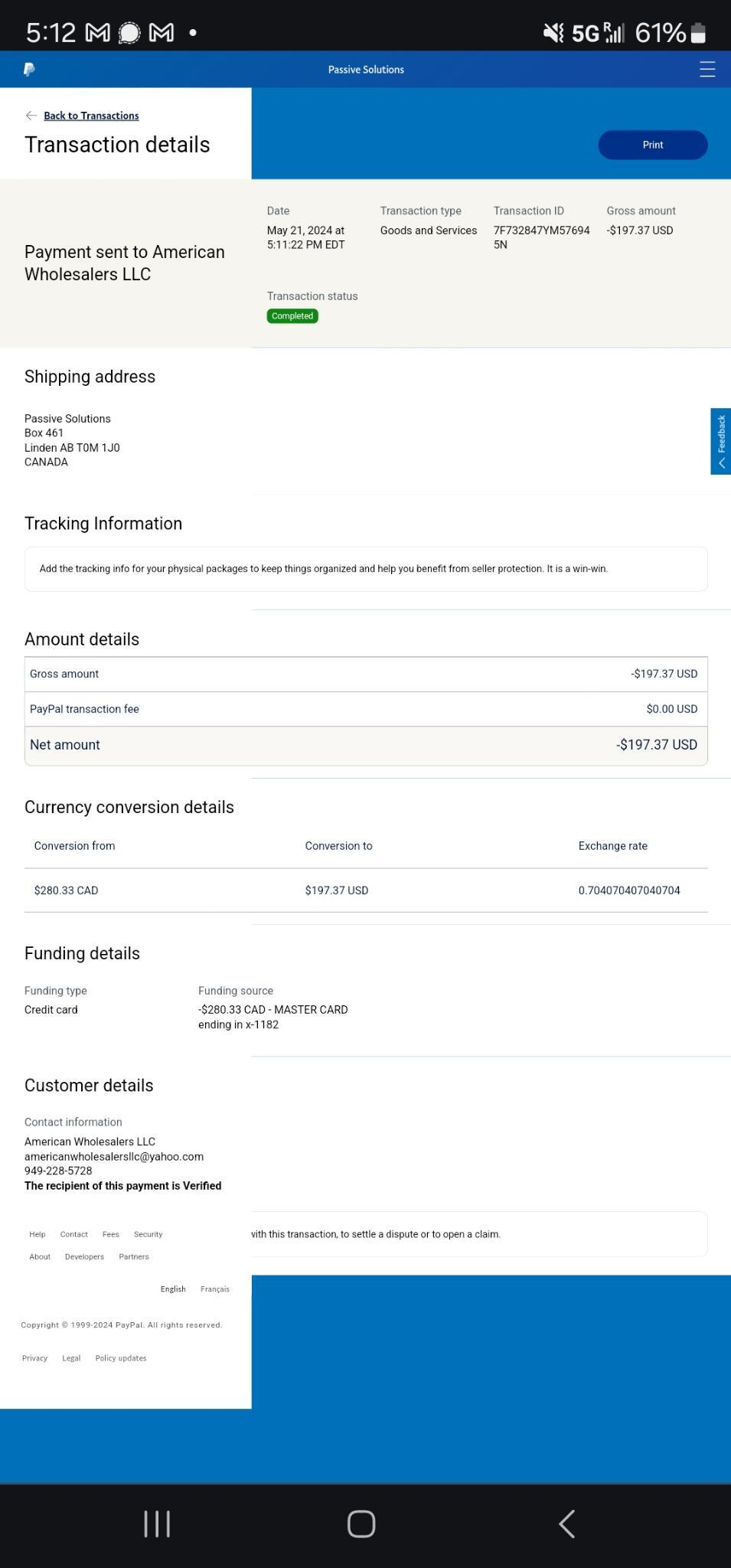Viewport: 731px width, 1568px height.
Task: Switch language to English
Action: coord(173,1289)
